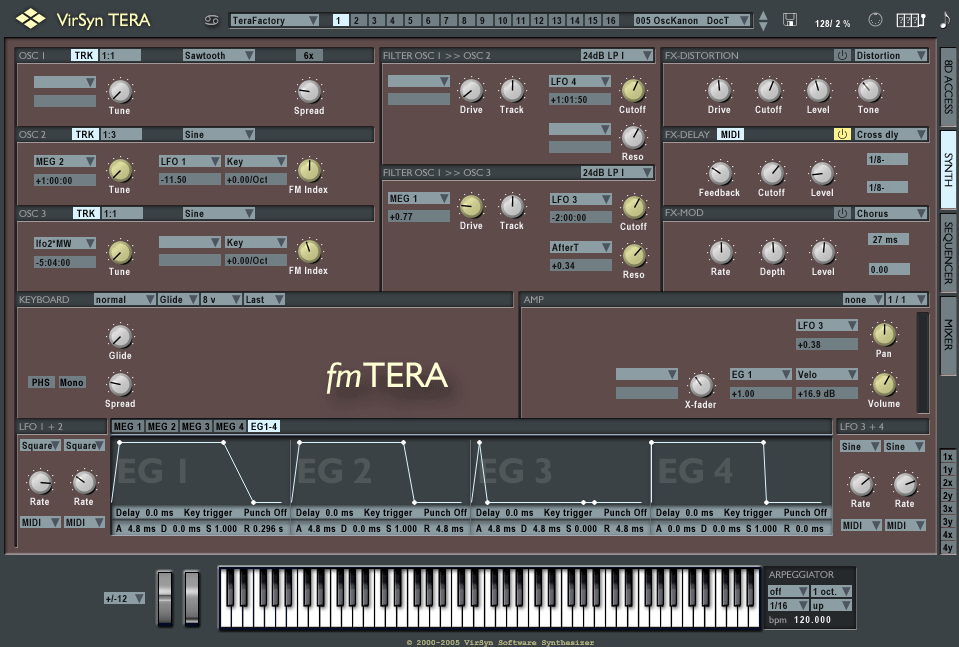Image resolution: width=959 pixels, height=647 pixels.
Task: Adjust the FX-Delay Feedback knob
Action: coord(720,174)
